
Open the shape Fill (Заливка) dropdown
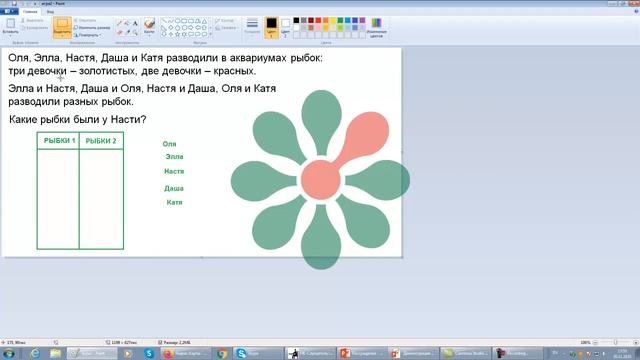(x=226, y=28)
